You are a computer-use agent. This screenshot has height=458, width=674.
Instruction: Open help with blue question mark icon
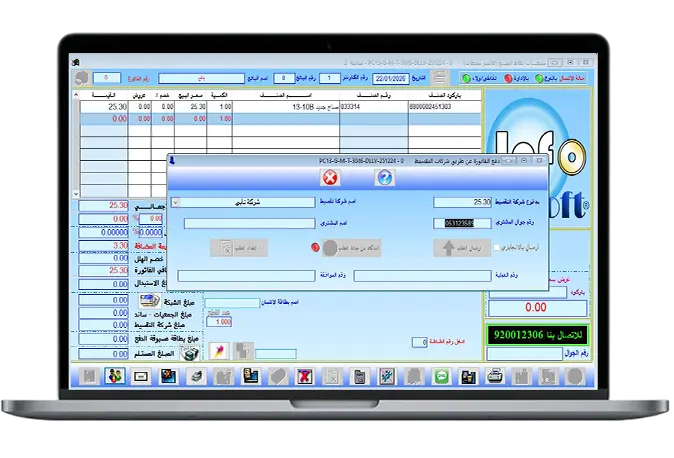pyautogui.click(x=384, y=177)
